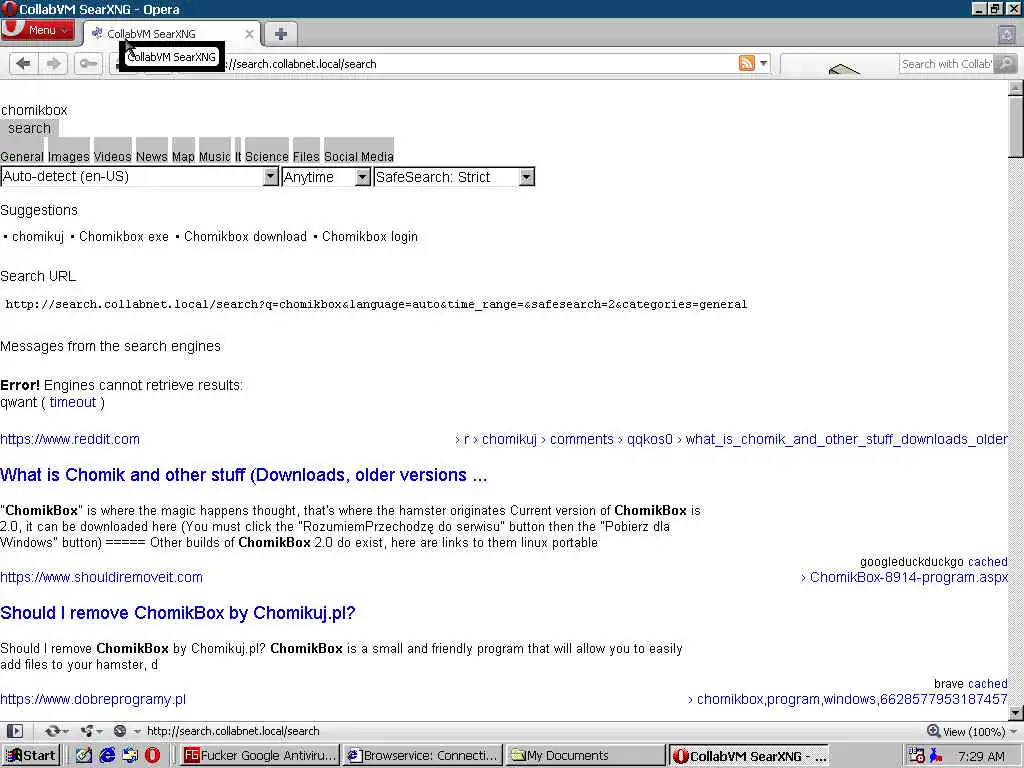
Task: Open the https://www.shouldiremoveit.com link
Action: pyautogui.click(x=101, y=577)
